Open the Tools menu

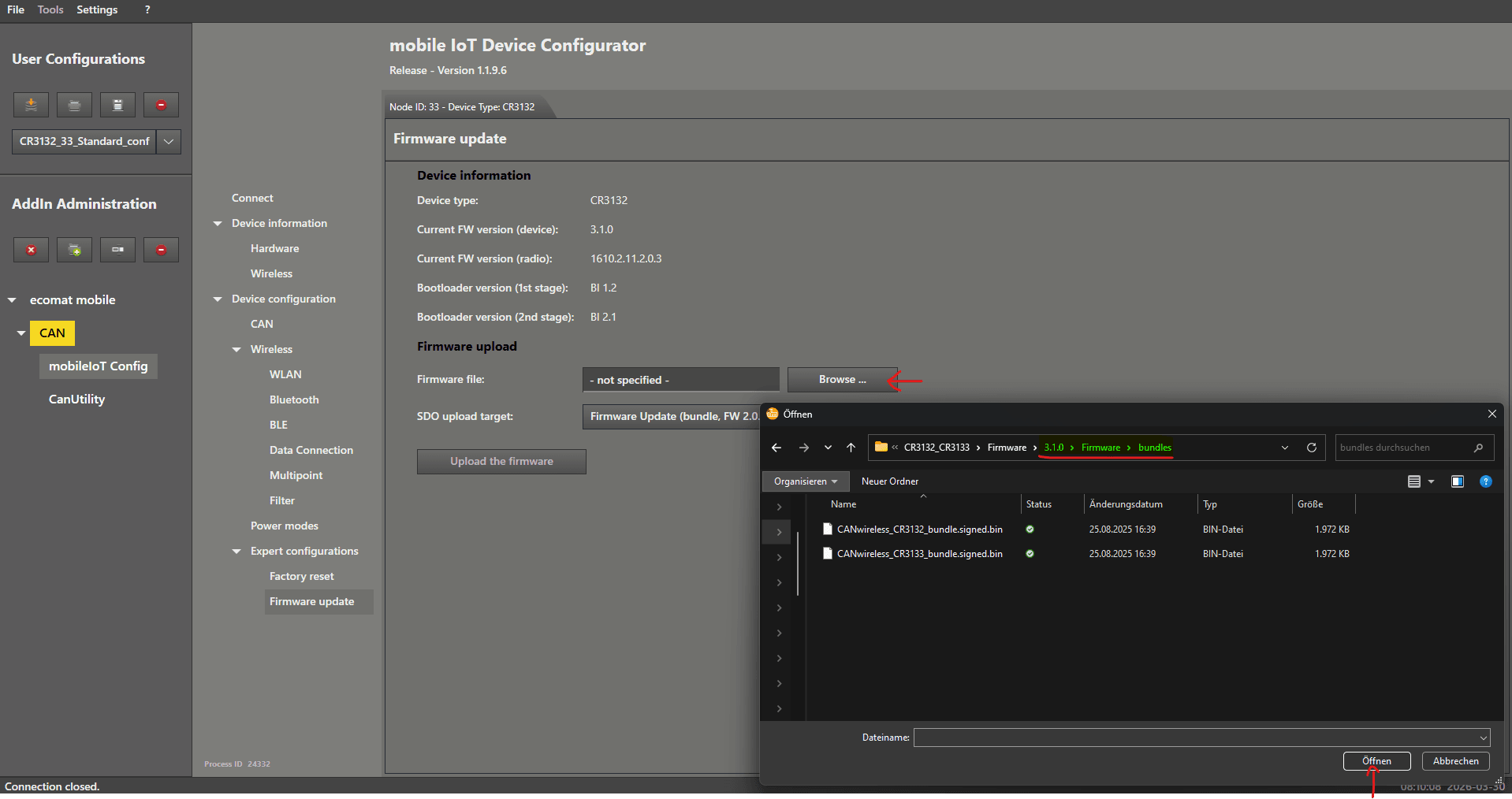click(50, 9)
